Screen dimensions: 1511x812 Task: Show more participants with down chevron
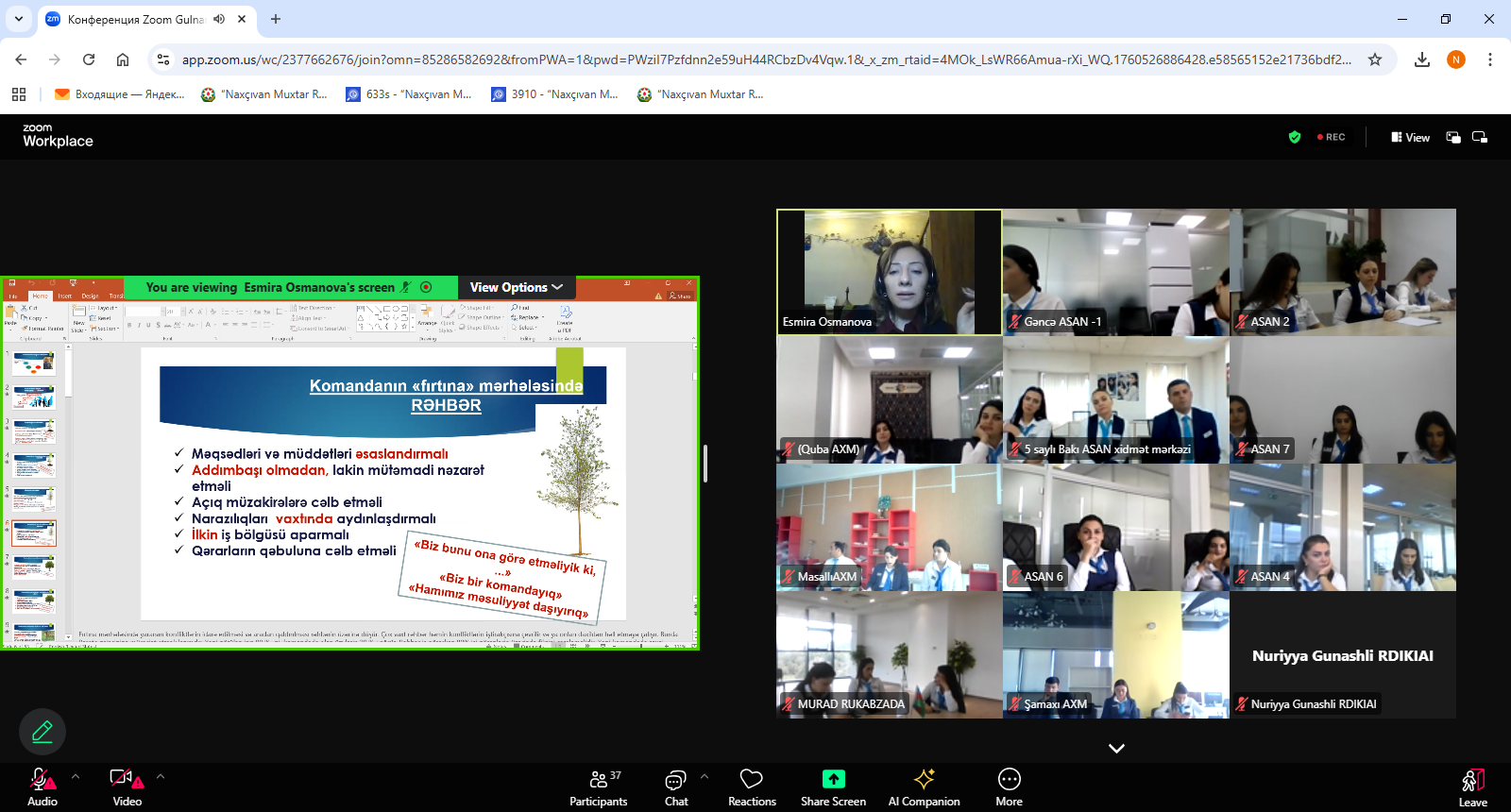[1116, 748]
